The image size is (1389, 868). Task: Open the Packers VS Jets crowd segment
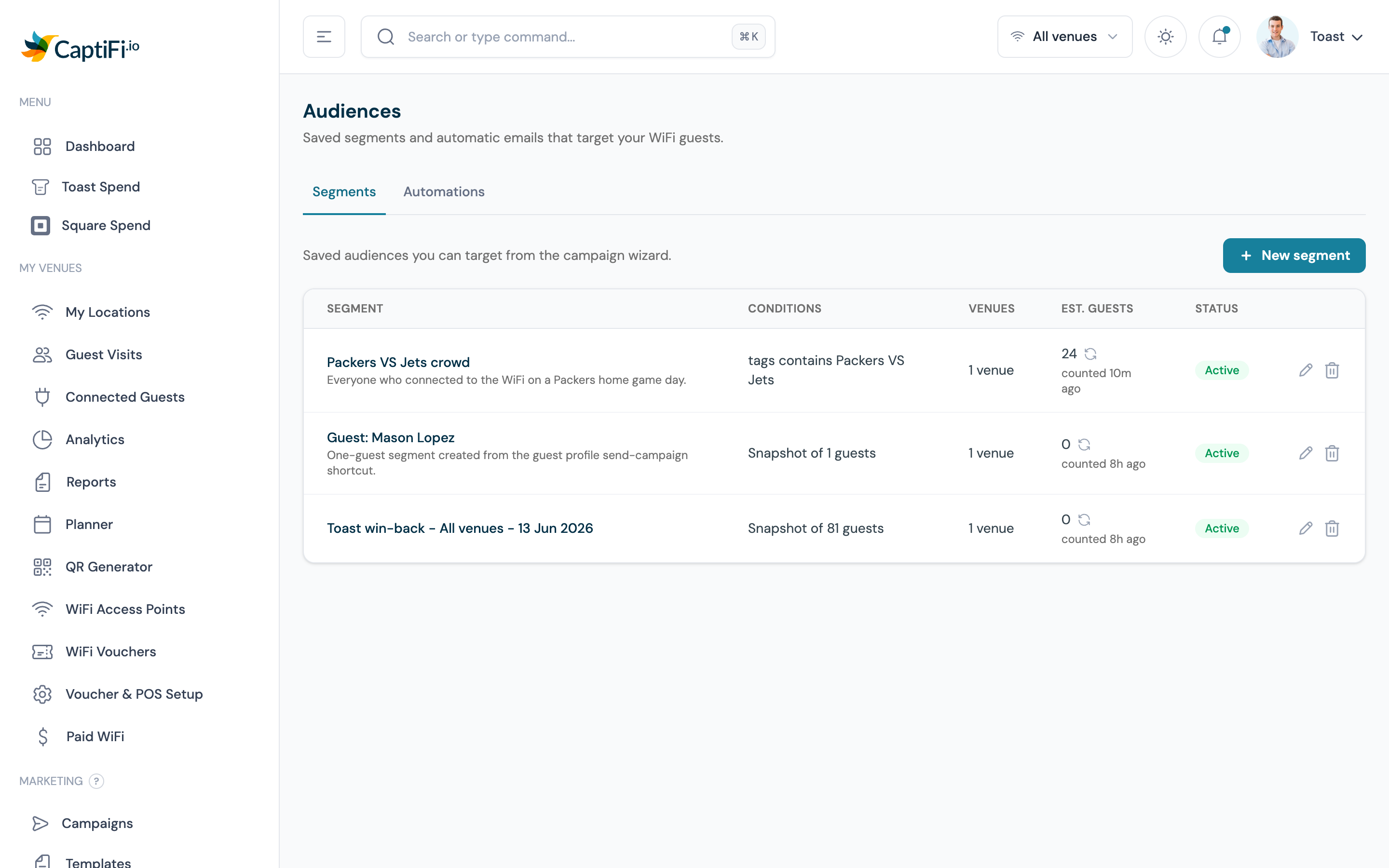coord(398,362)
